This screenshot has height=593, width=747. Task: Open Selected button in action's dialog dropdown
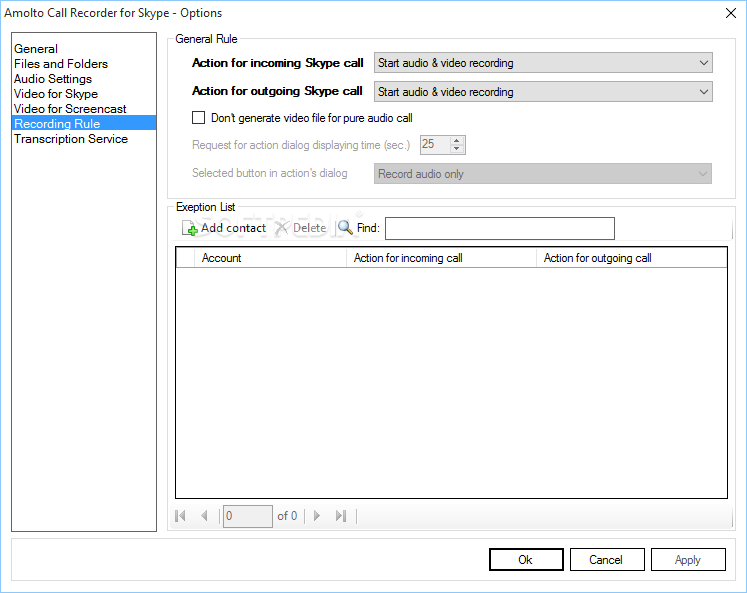tap(543, 174)
